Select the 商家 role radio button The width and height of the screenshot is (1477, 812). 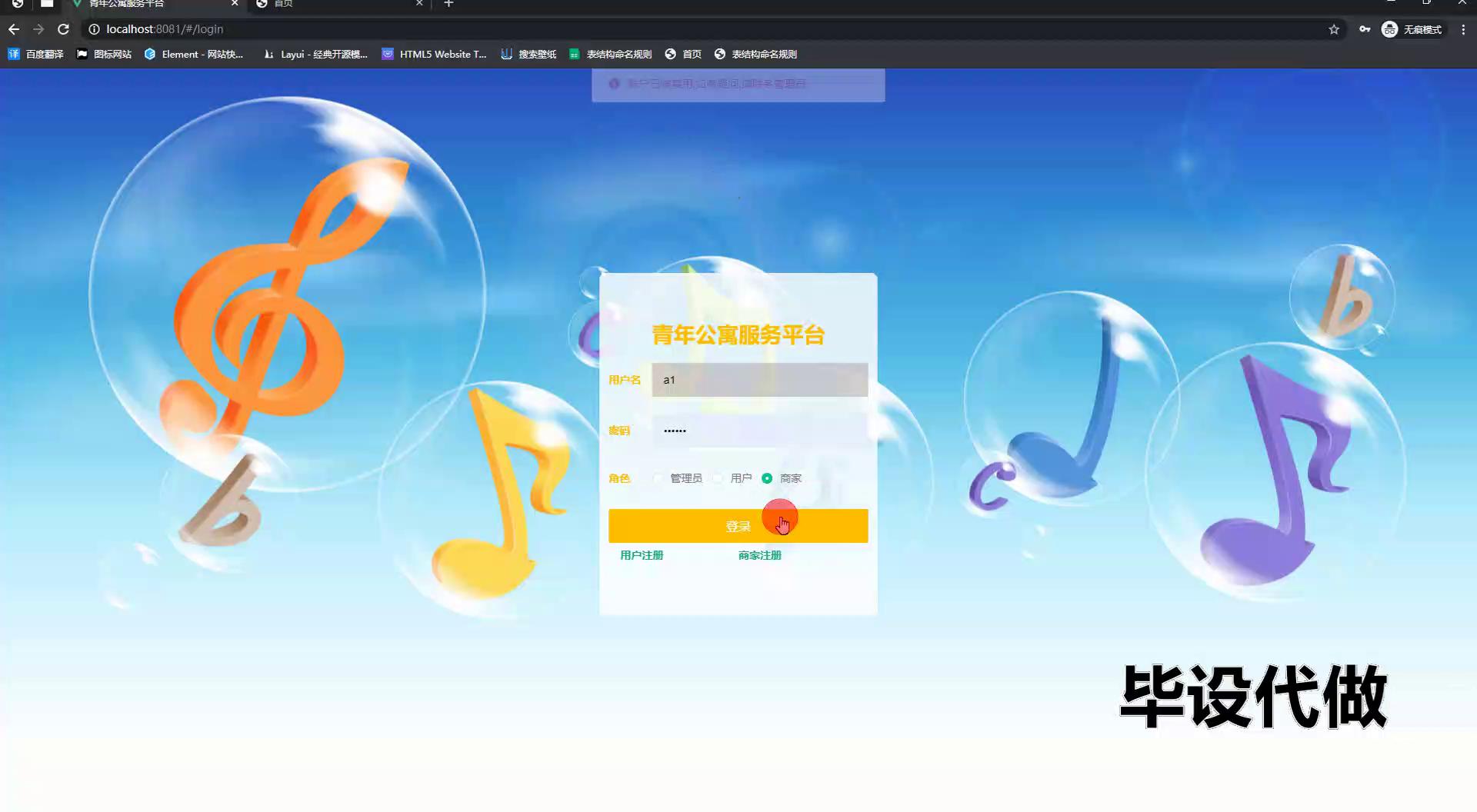click(767, 478)
